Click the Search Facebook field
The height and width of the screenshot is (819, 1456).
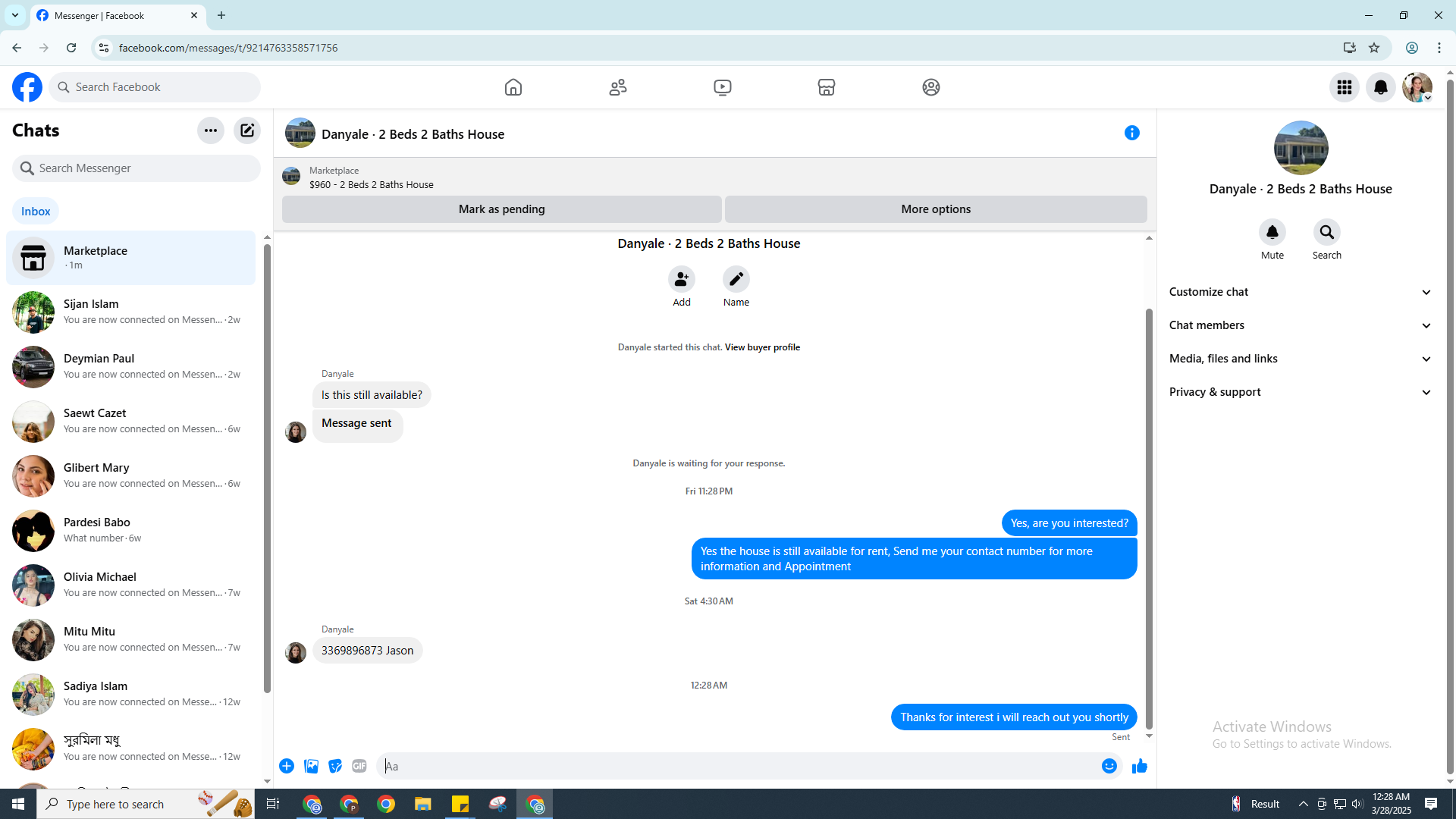(155, 87)
